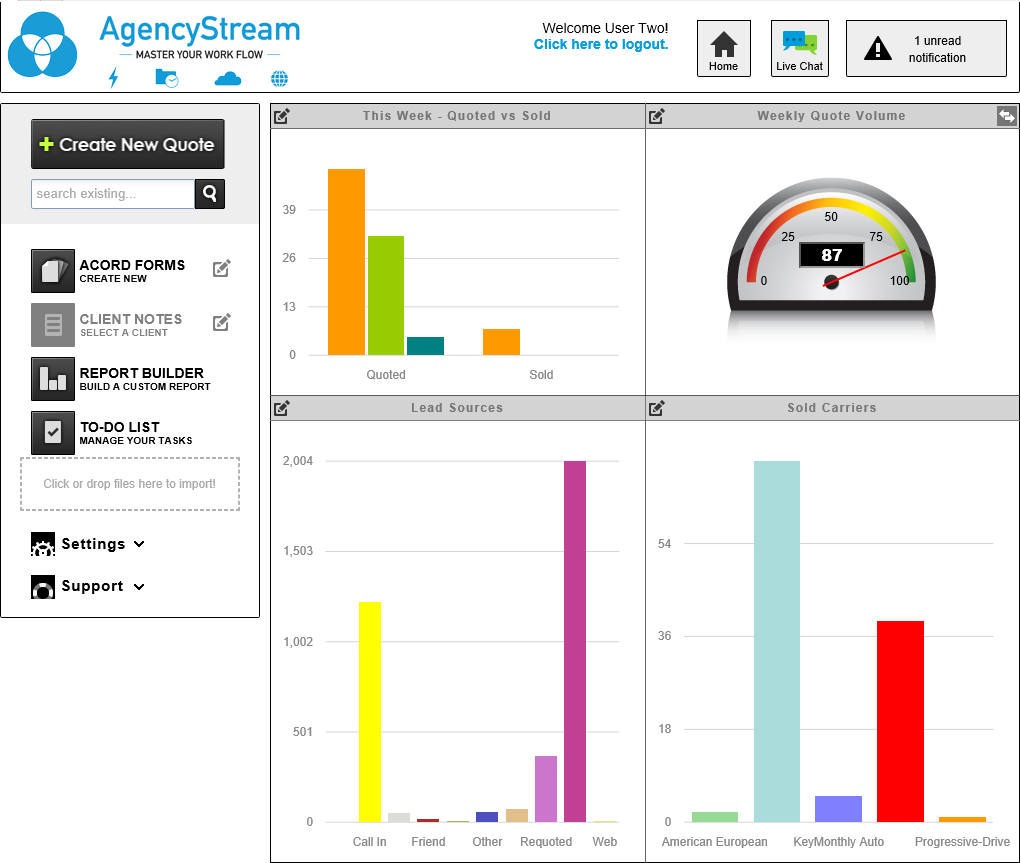Screen dimensions: 1020x863
Task: Expand the Settings menu
Action: pos(103,544)
